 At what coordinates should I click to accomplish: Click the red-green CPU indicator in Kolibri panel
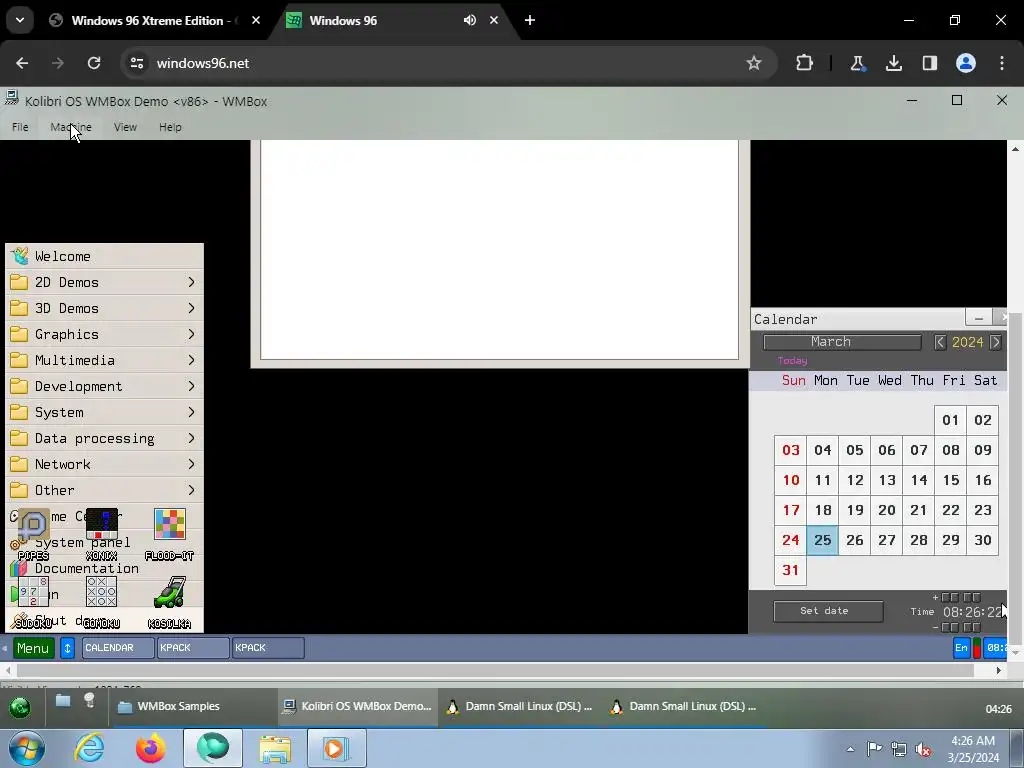pyautogui.click(x=977, y=648)
